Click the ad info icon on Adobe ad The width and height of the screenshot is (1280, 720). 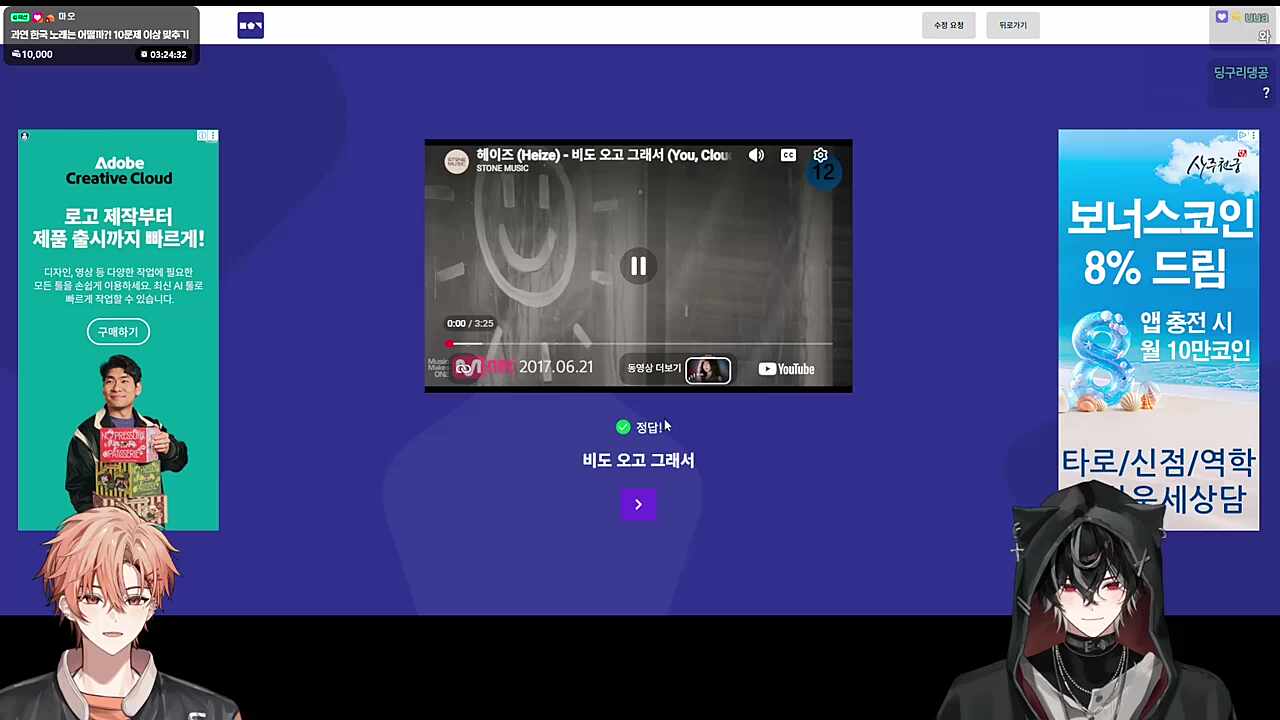click(202, 135)
